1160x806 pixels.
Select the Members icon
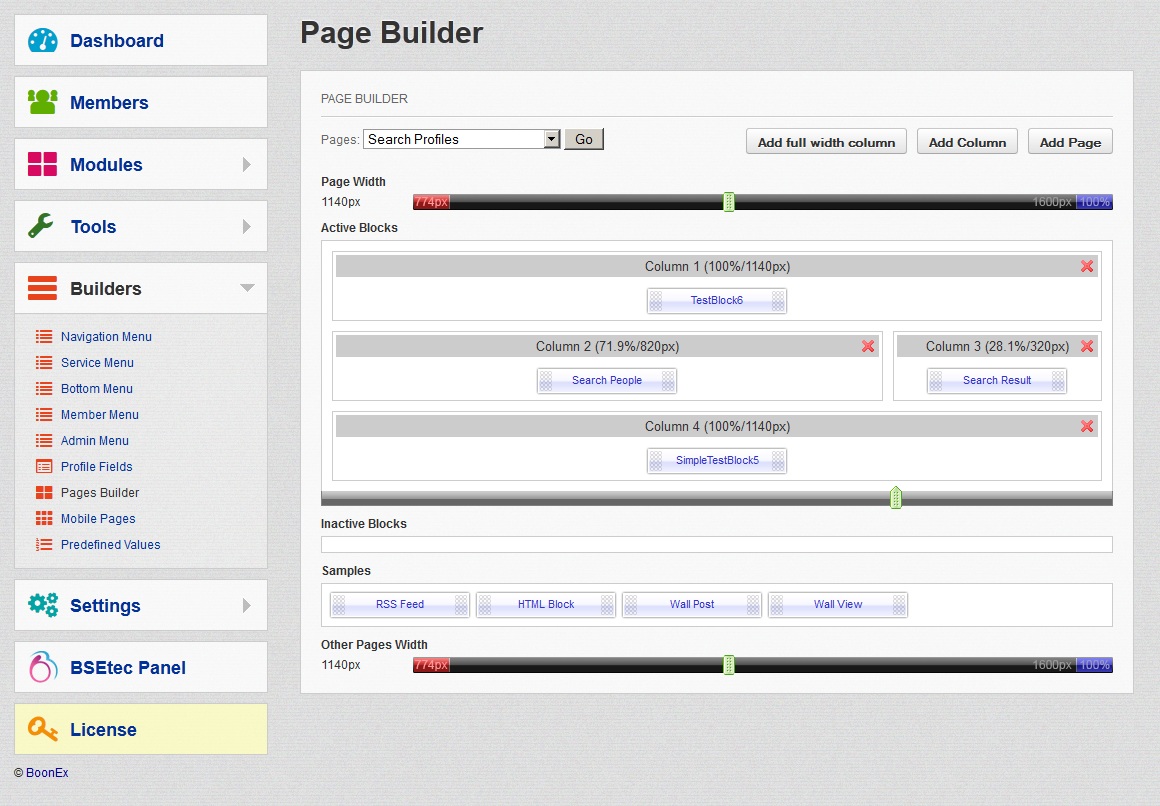tap(41, 101)
